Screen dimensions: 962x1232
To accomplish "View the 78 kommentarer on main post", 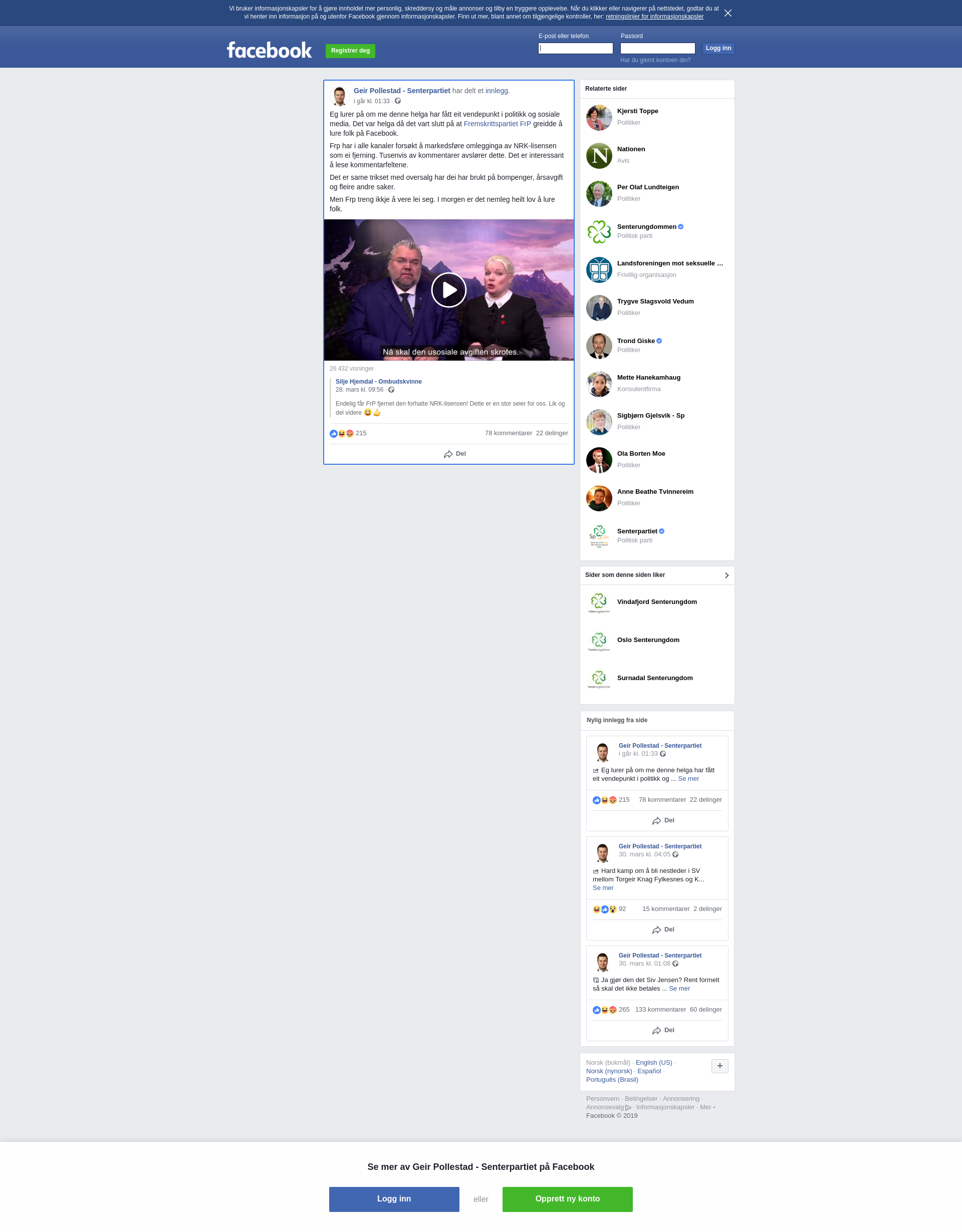I will coord(509,433).
